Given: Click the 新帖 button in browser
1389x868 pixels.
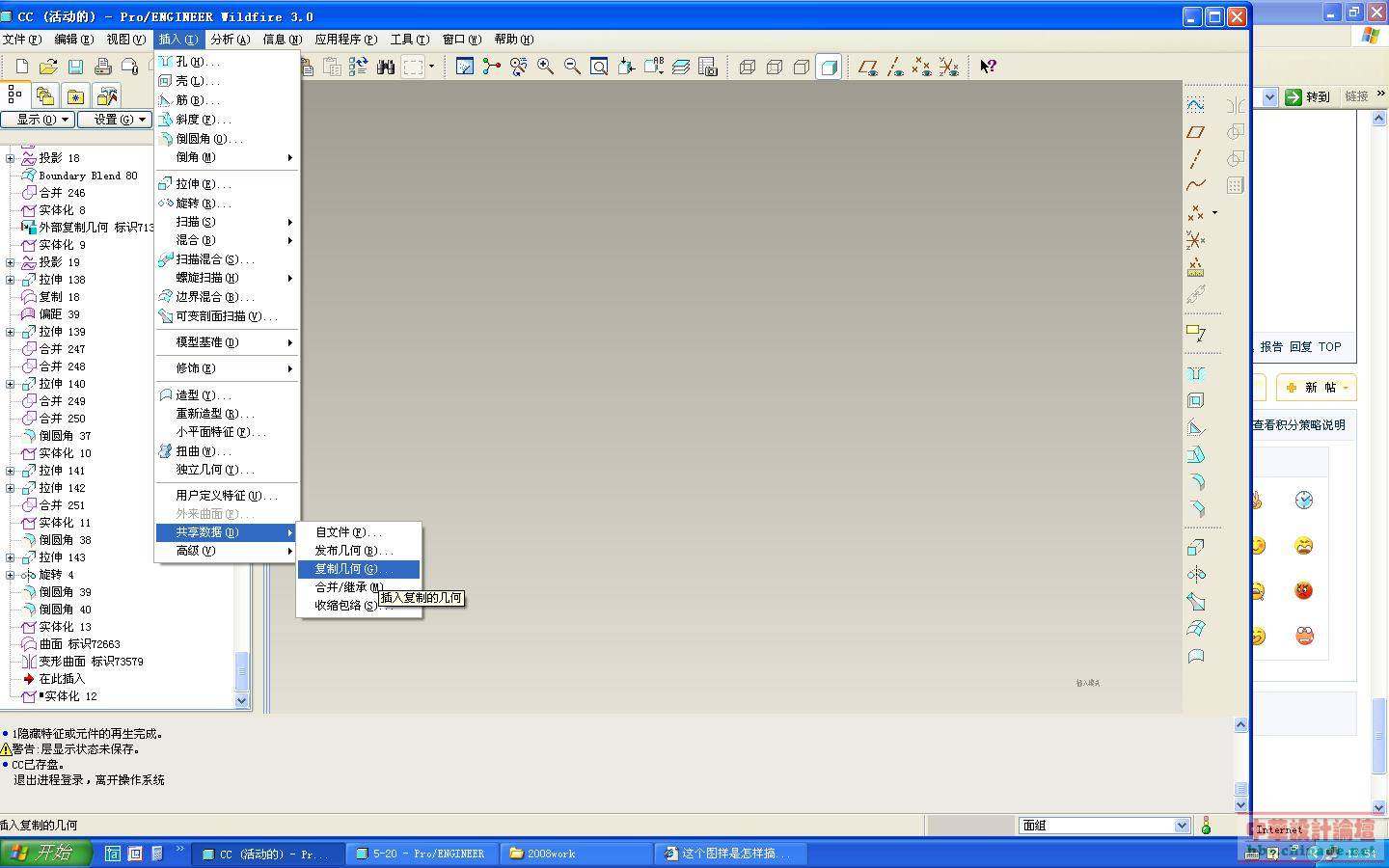Looking at the screenshot, I should point(1316,388).
